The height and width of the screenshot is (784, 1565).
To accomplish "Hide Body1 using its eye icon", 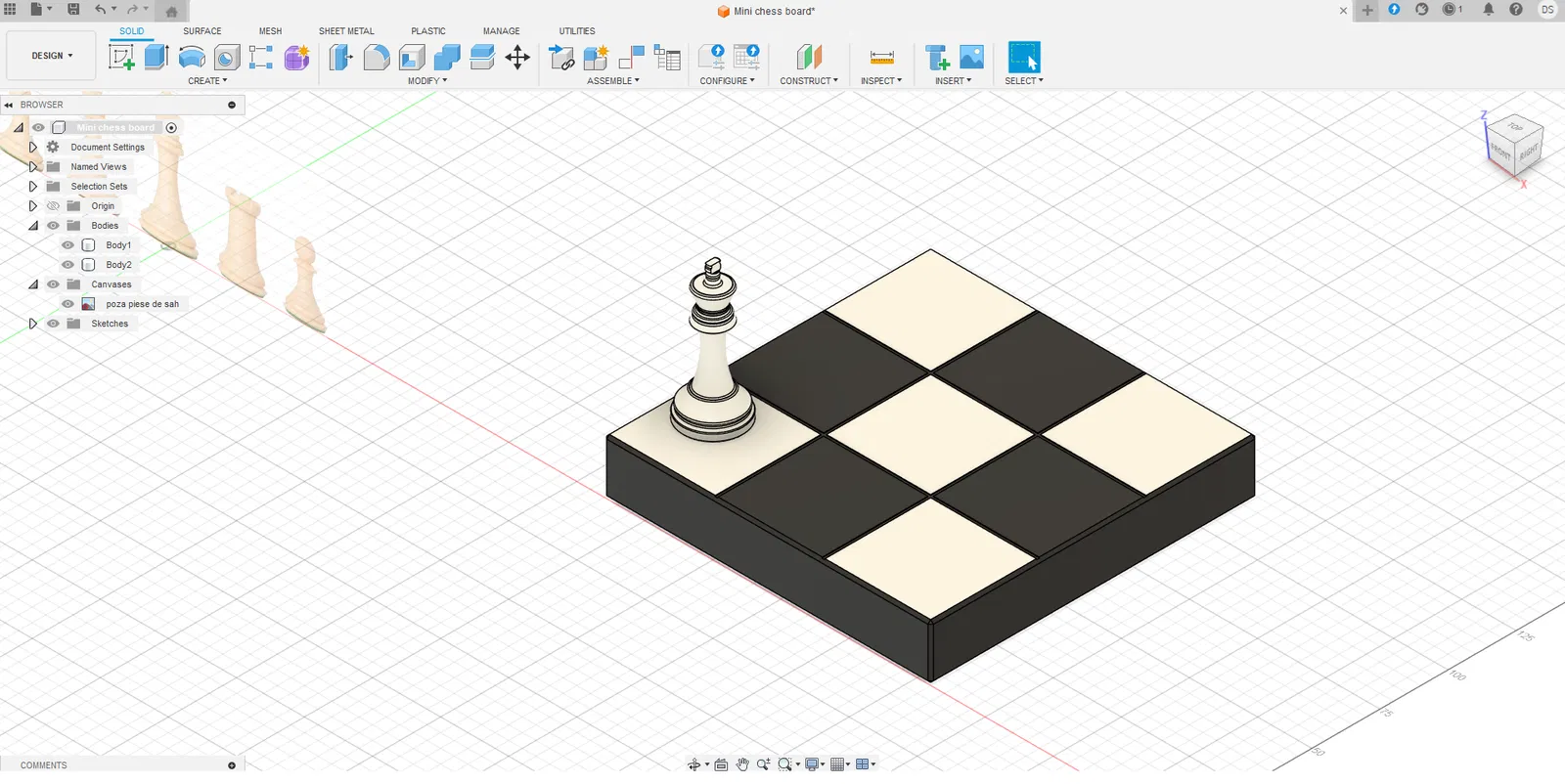I will 67,245.
